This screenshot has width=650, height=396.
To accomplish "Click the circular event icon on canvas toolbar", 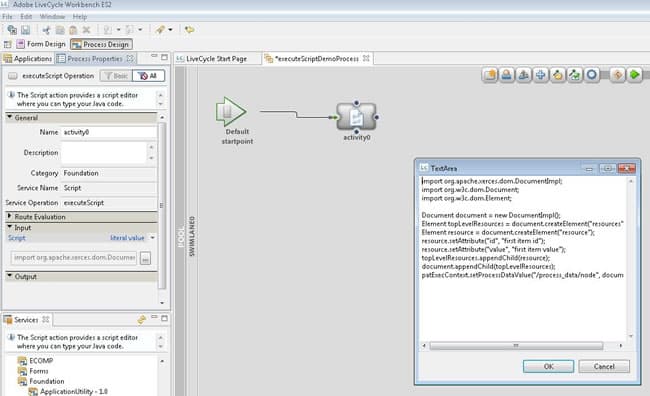I will (592, 75).
